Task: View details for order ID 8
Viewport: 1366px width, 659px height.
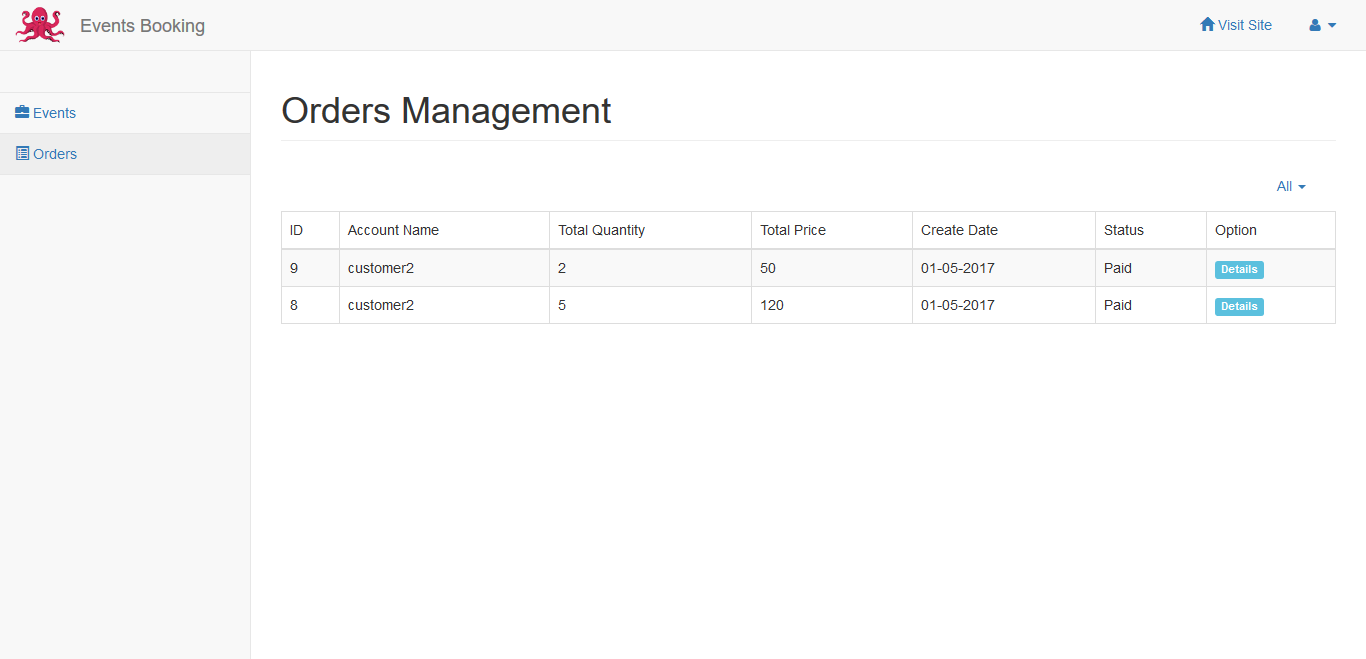Action: [x=1239, y=307]
